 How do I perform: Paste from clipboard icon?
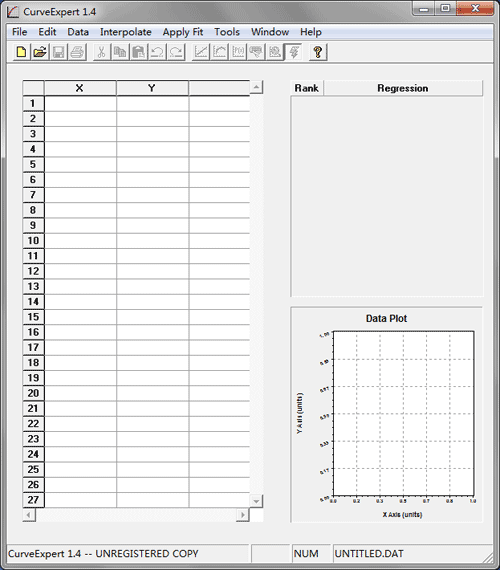tap(139, 52)
